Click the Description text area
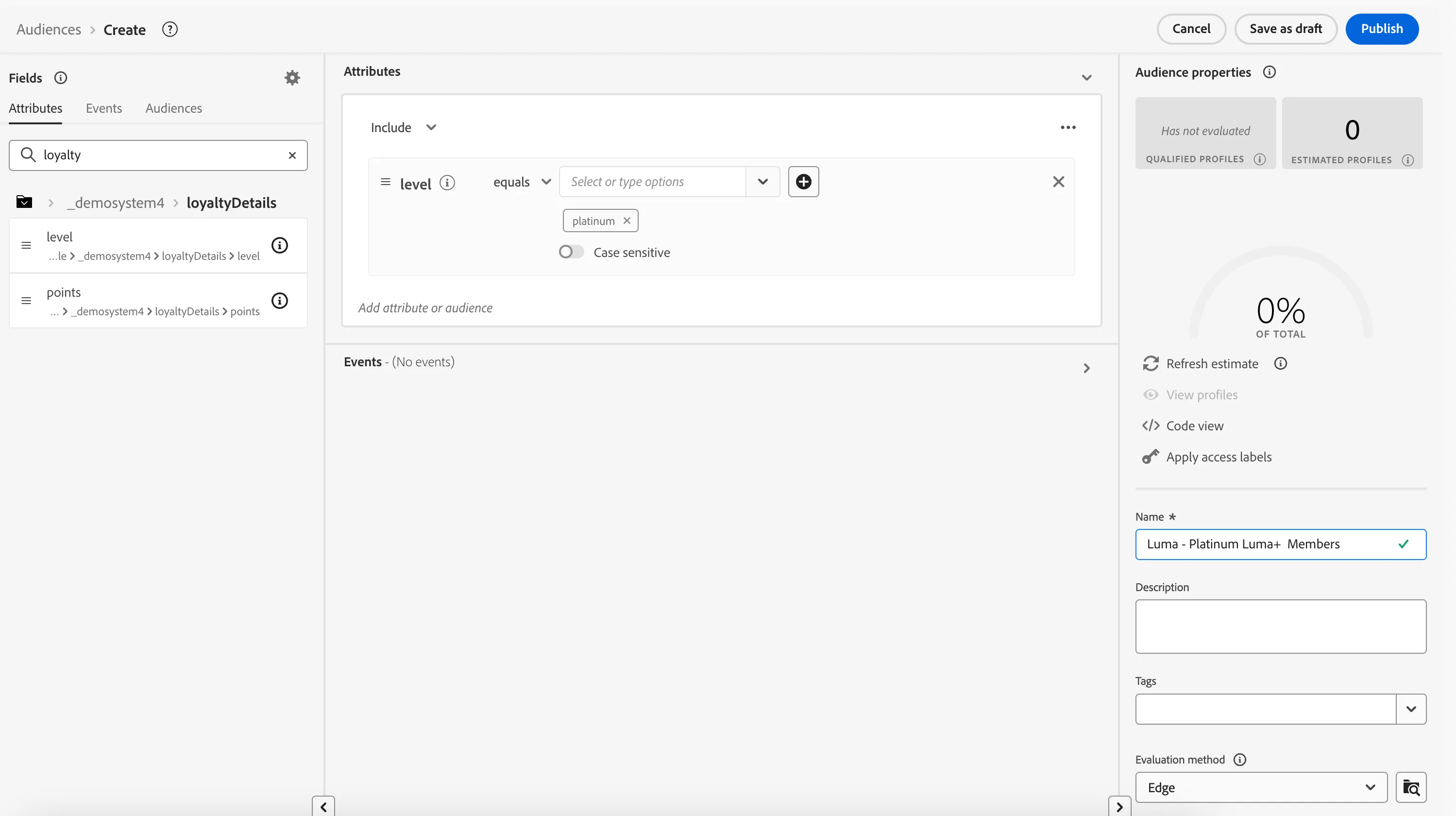 (x=1280, y=627)
